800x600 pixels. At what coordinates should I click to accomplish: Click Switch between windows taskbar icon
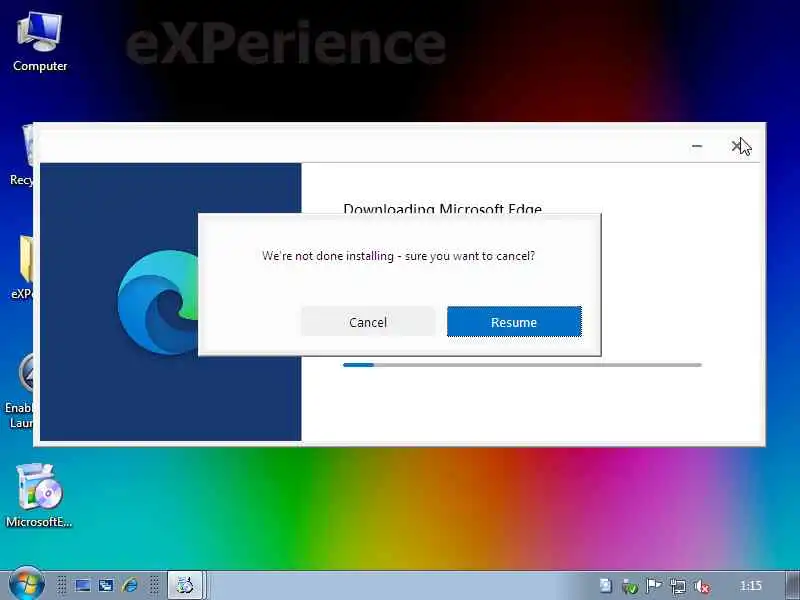coord(106,585)
